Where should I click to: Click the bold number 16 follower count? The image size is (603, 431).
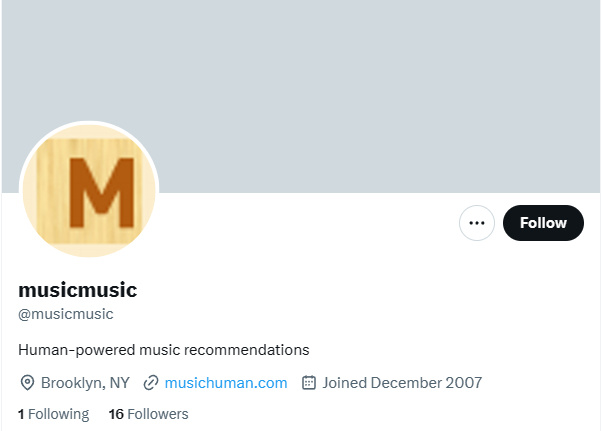coord(116,414)
